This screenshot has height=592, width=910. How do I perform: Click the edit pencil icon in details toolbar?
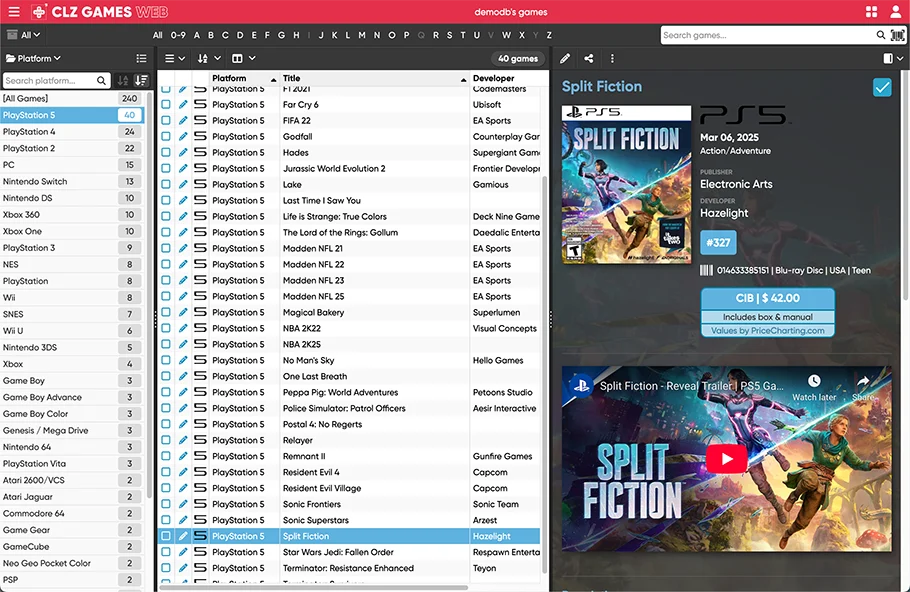(x=565, y=58)
